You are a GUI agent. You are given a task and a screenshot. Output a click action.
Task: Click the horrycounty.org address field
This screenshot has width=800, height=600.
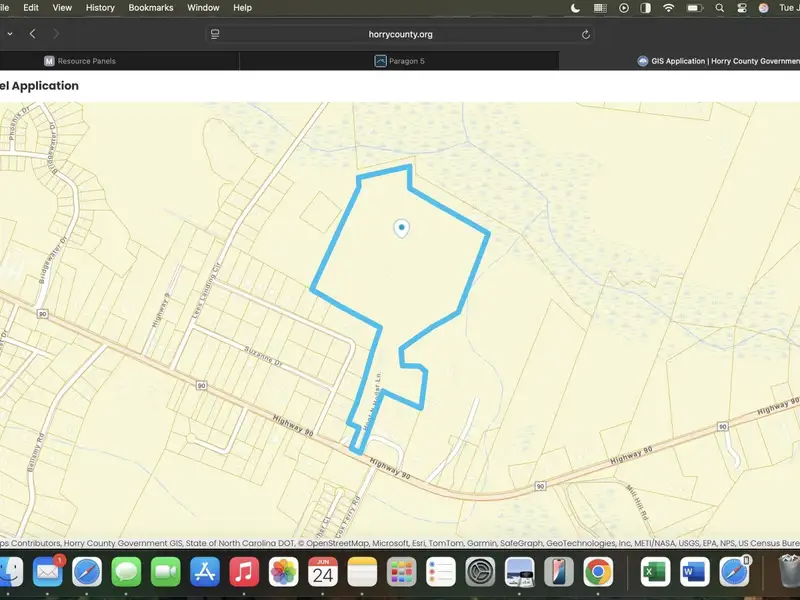pos(400,34)
